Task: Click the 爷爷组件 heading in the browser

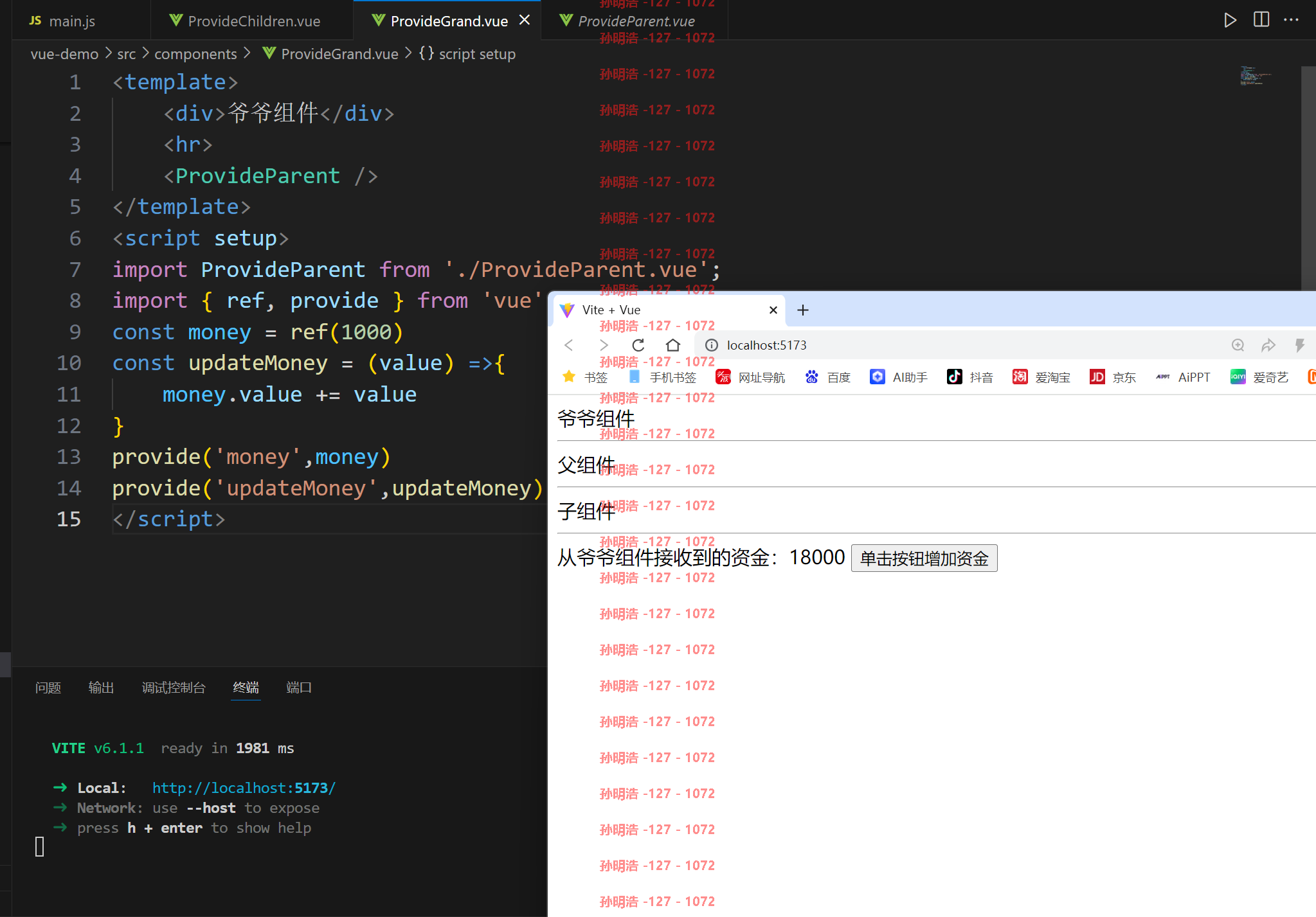Action: pos(596,419)
